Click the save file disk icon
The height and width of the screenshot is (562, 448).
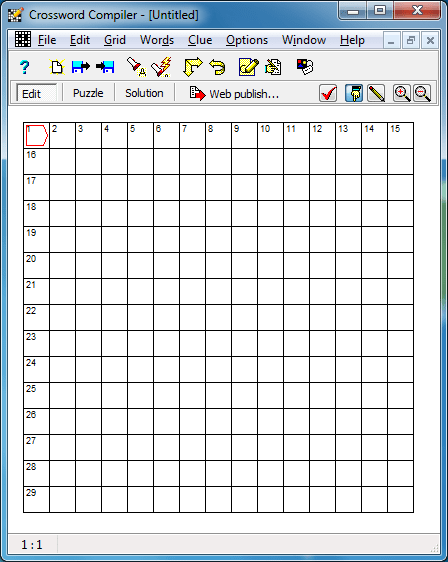(x=105, y=67)
